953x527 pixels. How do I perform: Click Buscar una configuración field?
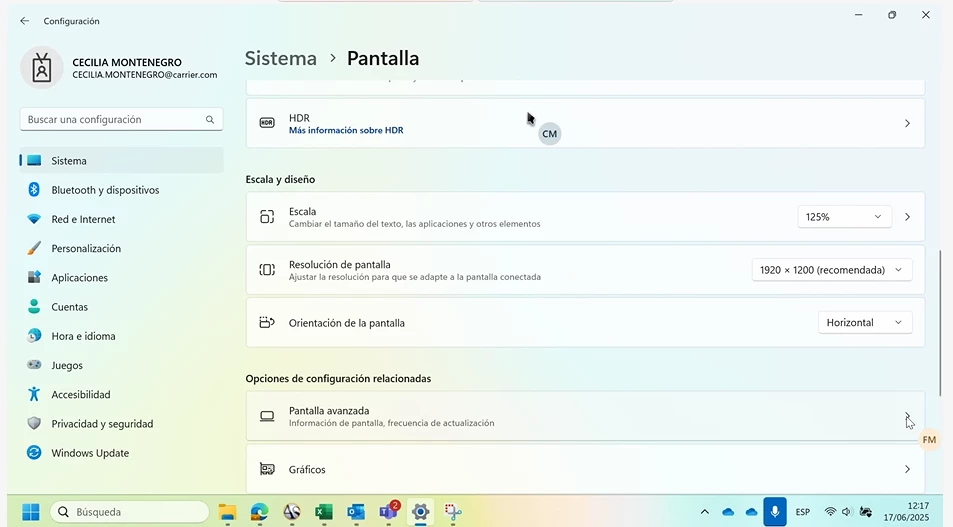point(122,120)
